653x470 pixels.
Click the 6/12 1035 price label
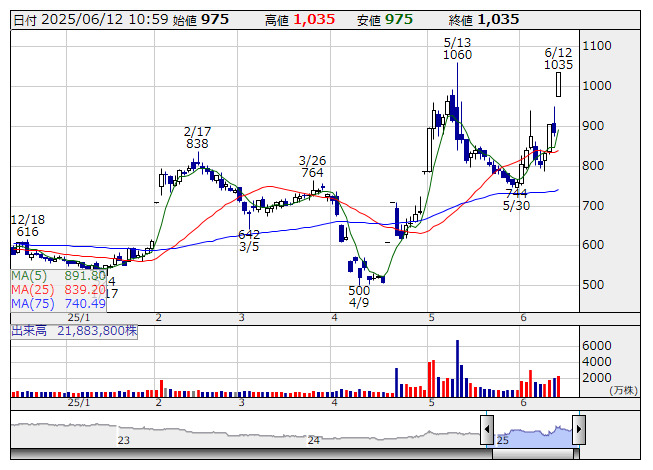point(558,59)
